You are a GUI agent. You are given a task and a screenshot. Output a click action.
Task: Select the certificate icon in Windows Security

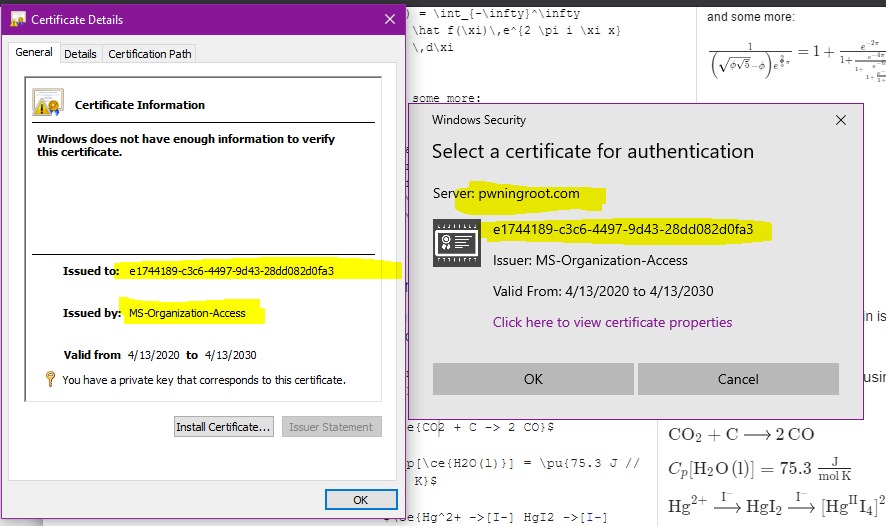[x=457, y=243]
